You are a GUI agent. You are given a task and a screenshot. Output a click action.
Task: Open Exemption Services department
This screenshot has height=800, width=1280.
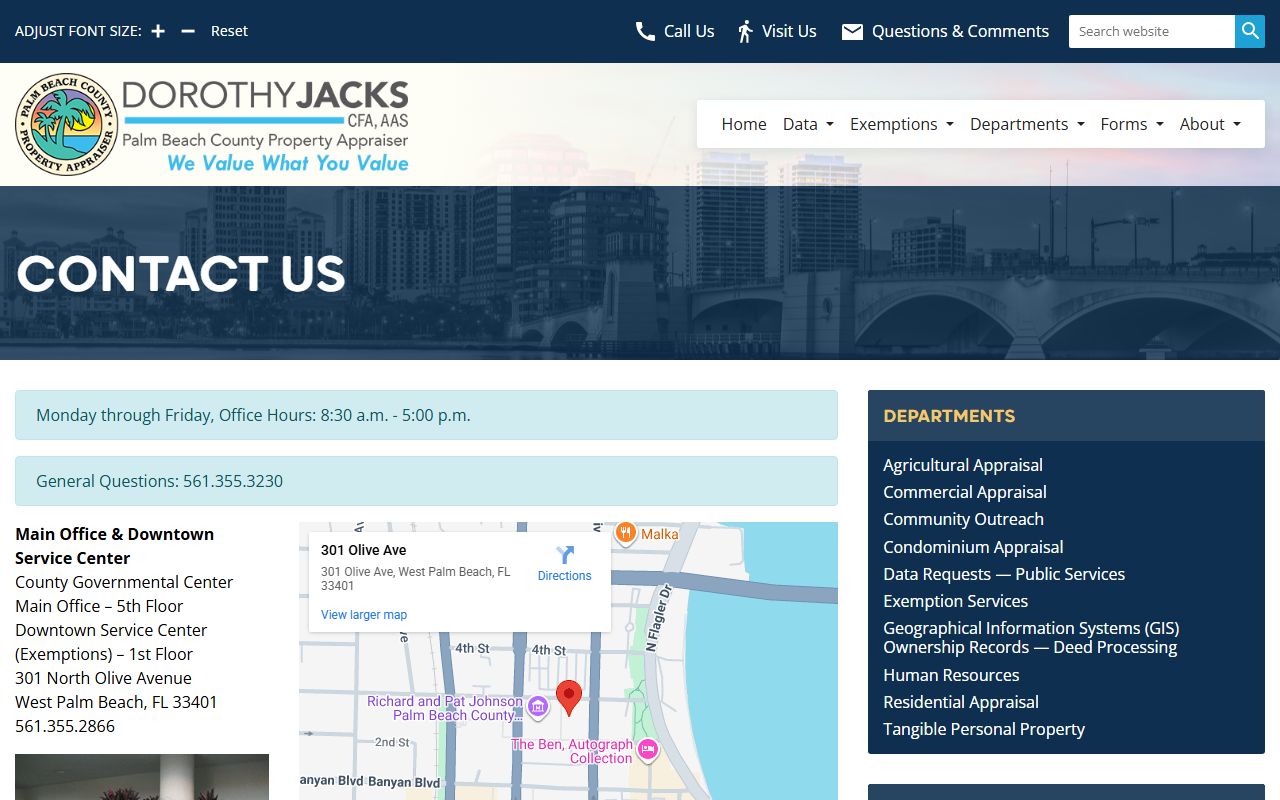955,601
